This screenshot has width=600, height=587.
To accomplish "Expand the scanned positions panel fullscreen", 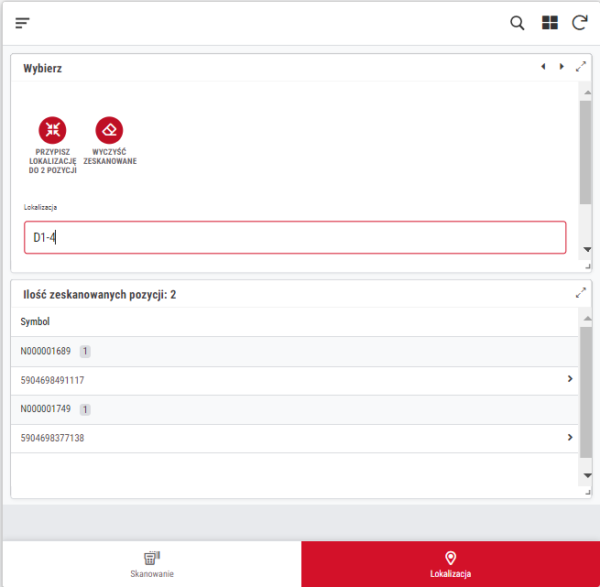I will click(x=581, y=294).
